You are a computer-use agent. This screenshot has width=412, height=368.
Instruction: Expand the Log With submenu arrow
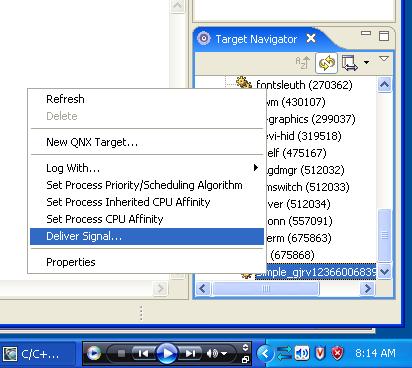click(x=256, y=168)
